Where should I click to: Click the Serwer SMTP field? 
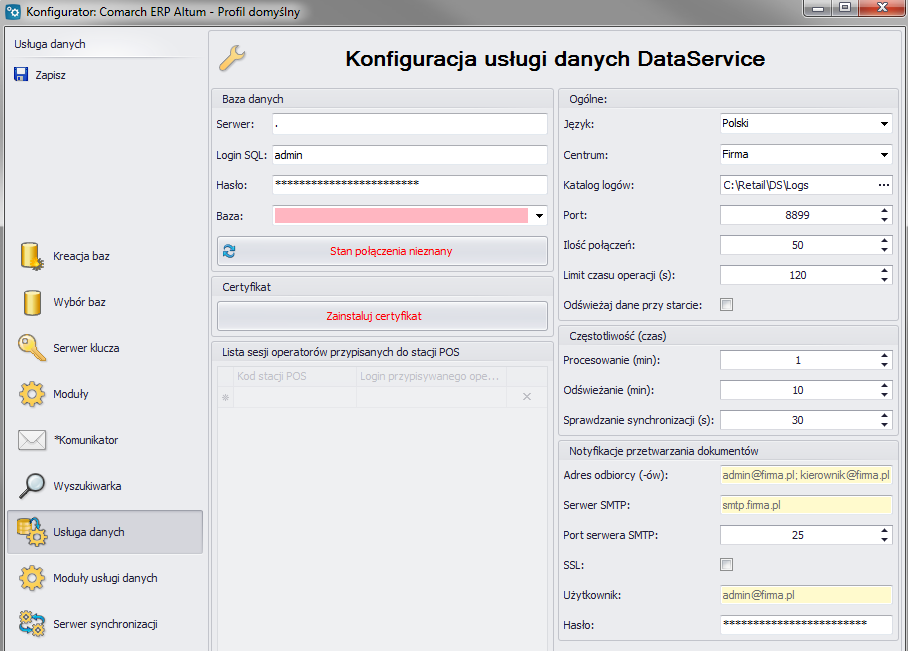pyautogui.click(x=806, y=505)
